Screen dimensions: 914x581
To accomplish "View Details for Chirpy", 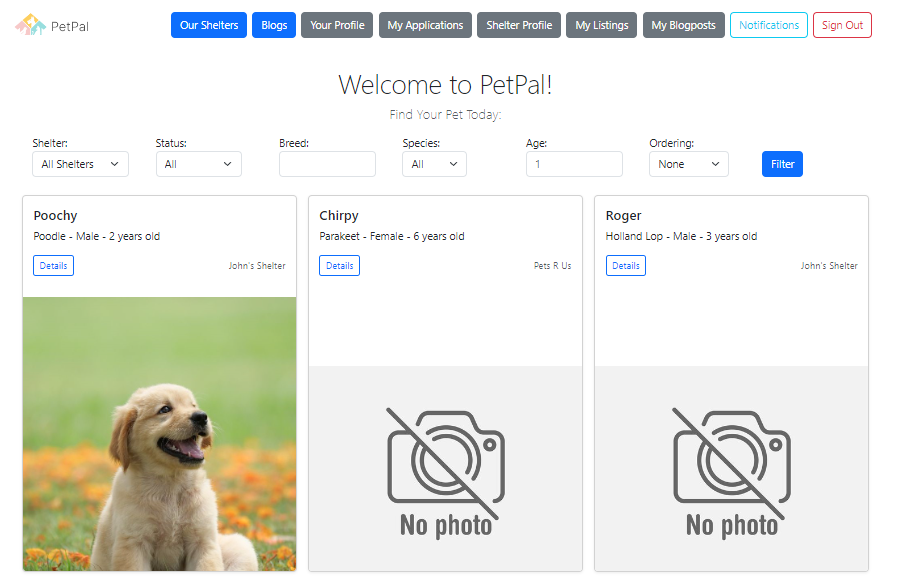I will tap(339, 266).
